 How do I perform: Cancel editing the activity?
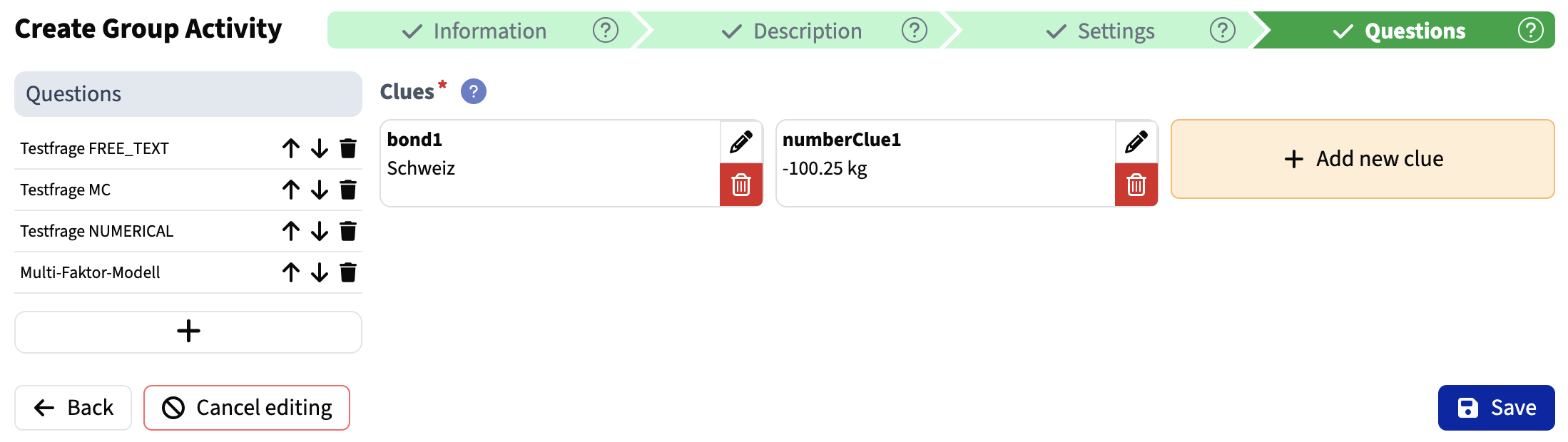coord(246,407)
